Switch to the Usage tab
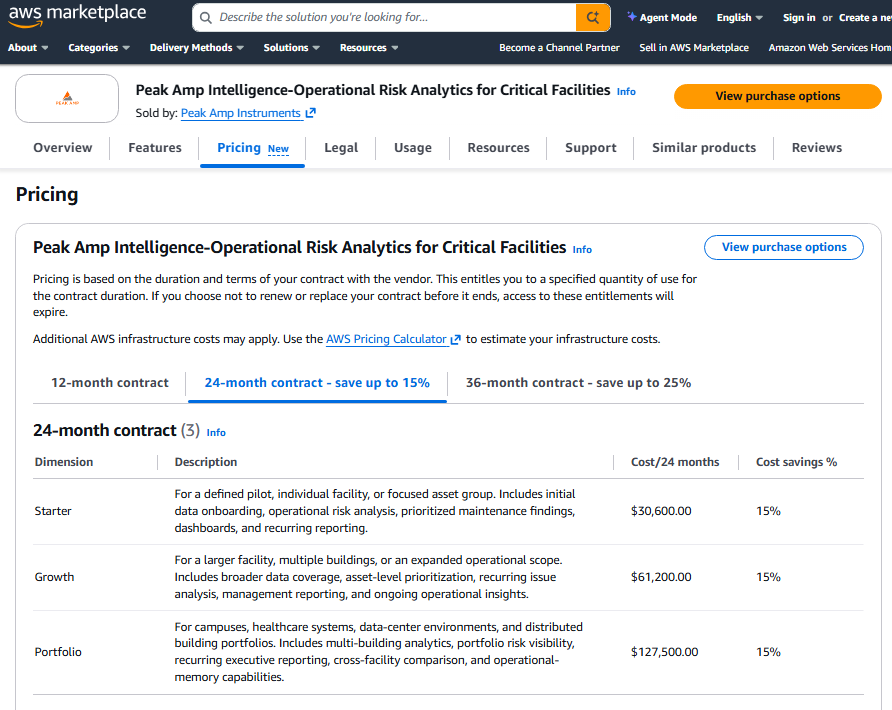The height and width of the screenshot is (710, 892). point(412,148)
